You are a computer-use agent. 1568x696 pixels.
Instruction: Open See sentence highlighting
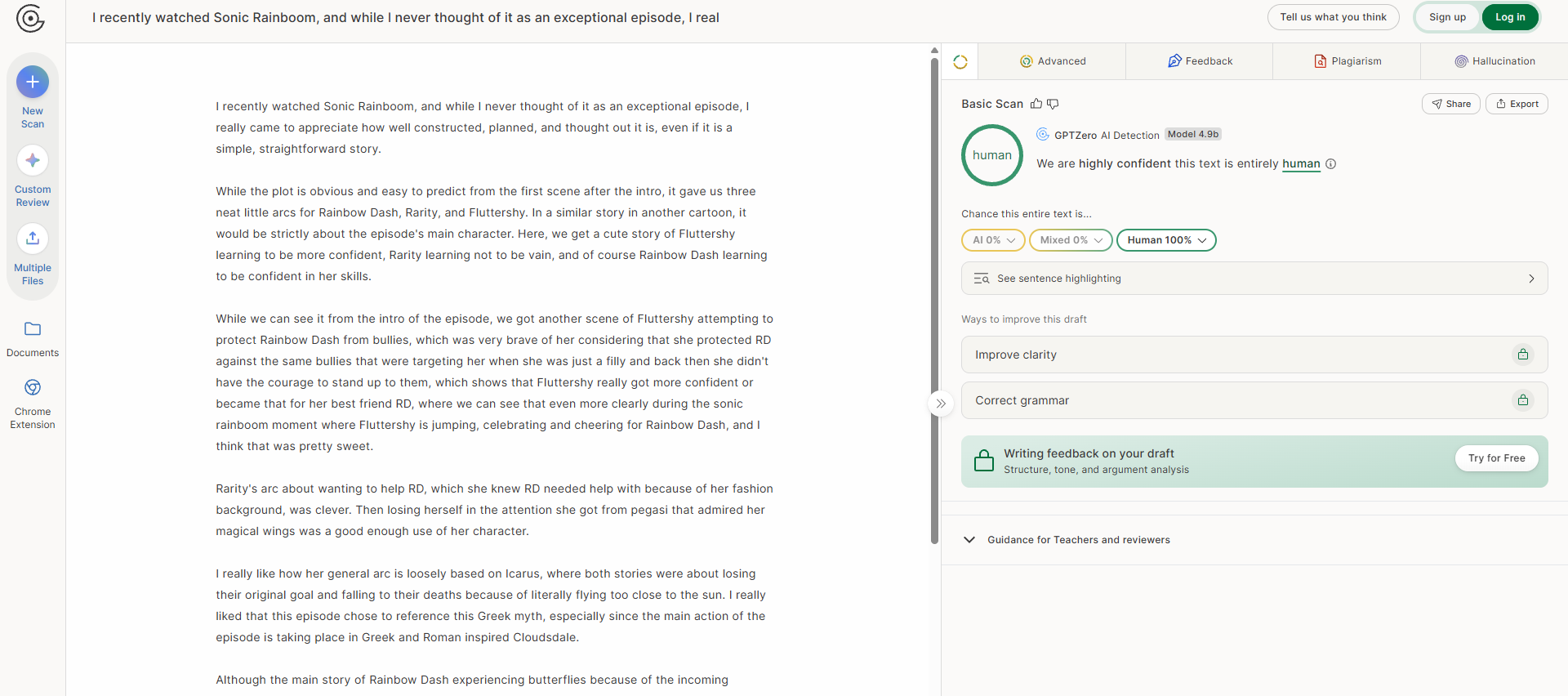pos(1254,279)
